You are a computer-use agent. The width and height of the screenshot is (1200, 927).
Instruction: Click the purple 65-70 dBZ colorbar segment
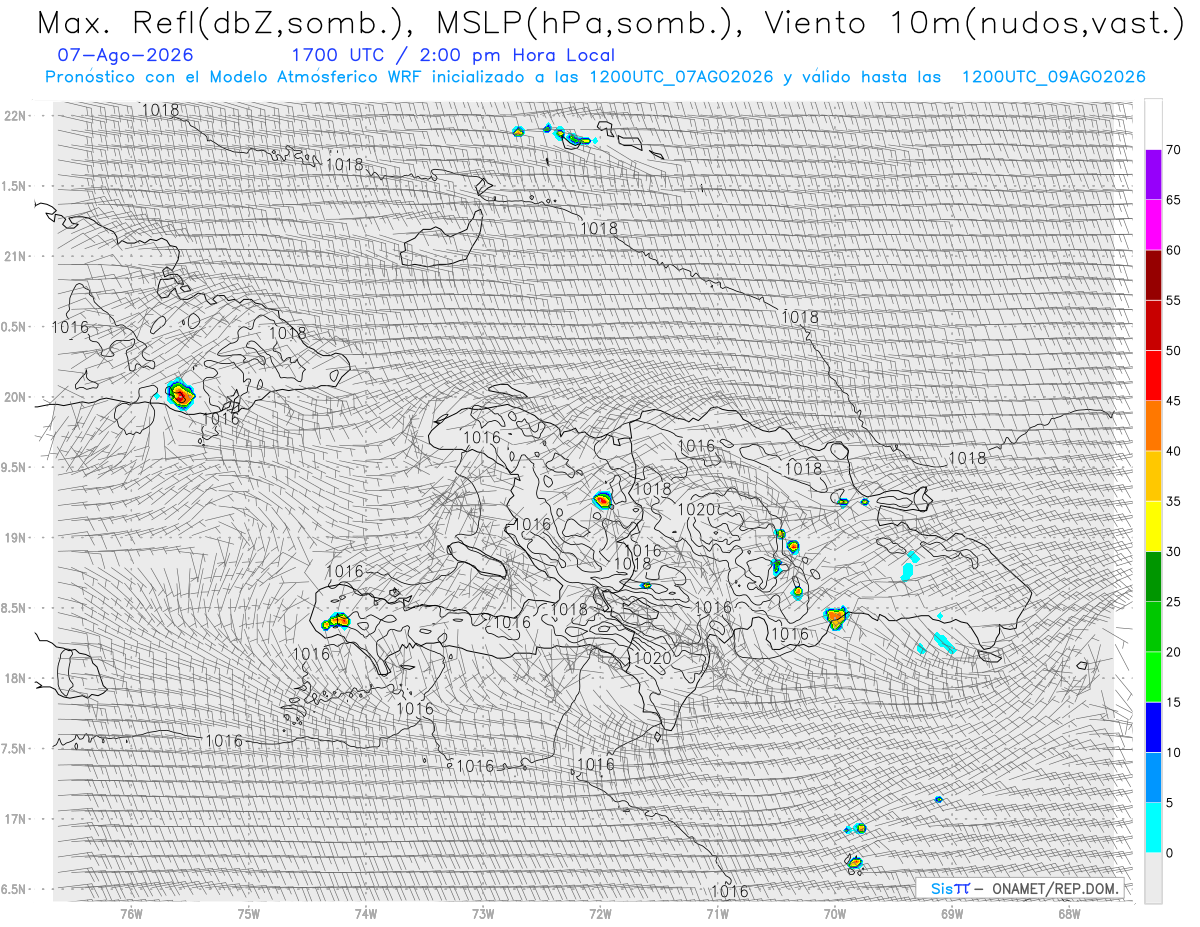1153,175
